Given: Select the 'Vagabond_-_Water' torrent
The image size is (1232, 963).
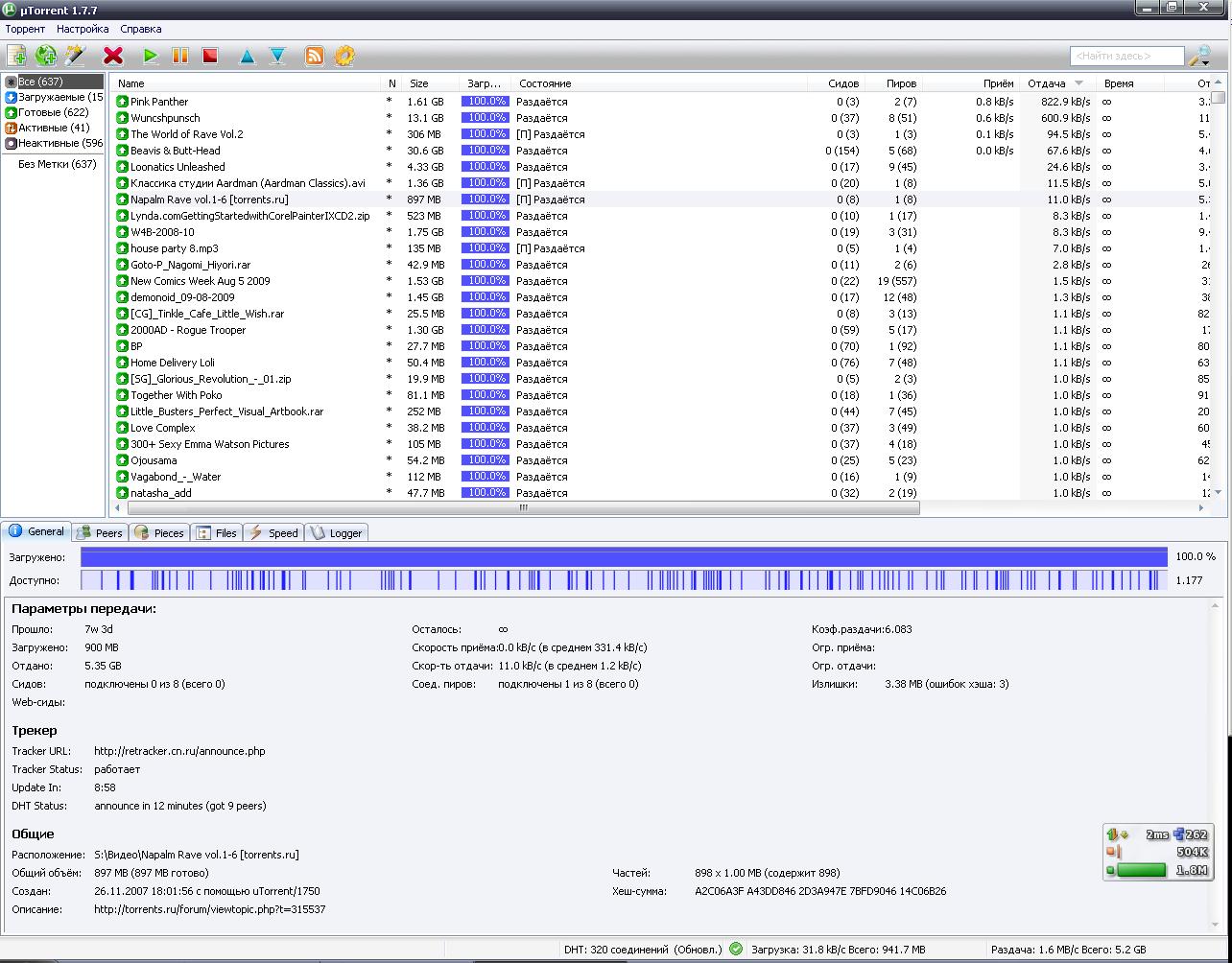Looking at the screenshot, I should coord(660,477).
